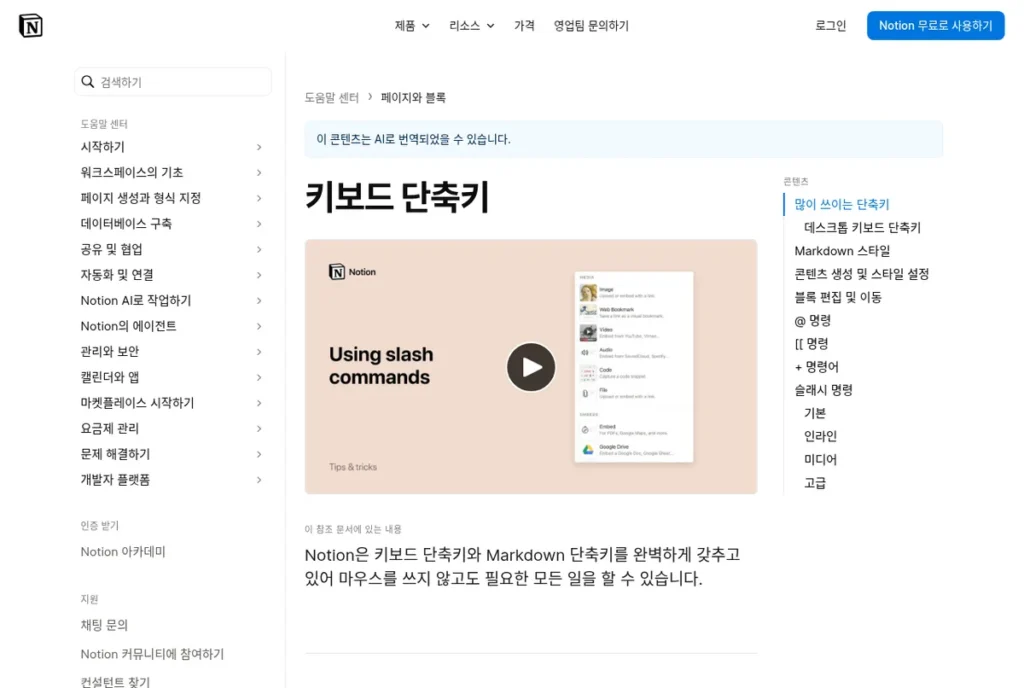Screen dimensions: 1024x688
Task: Click the 로그인 link
Action: tap(830, 25)
